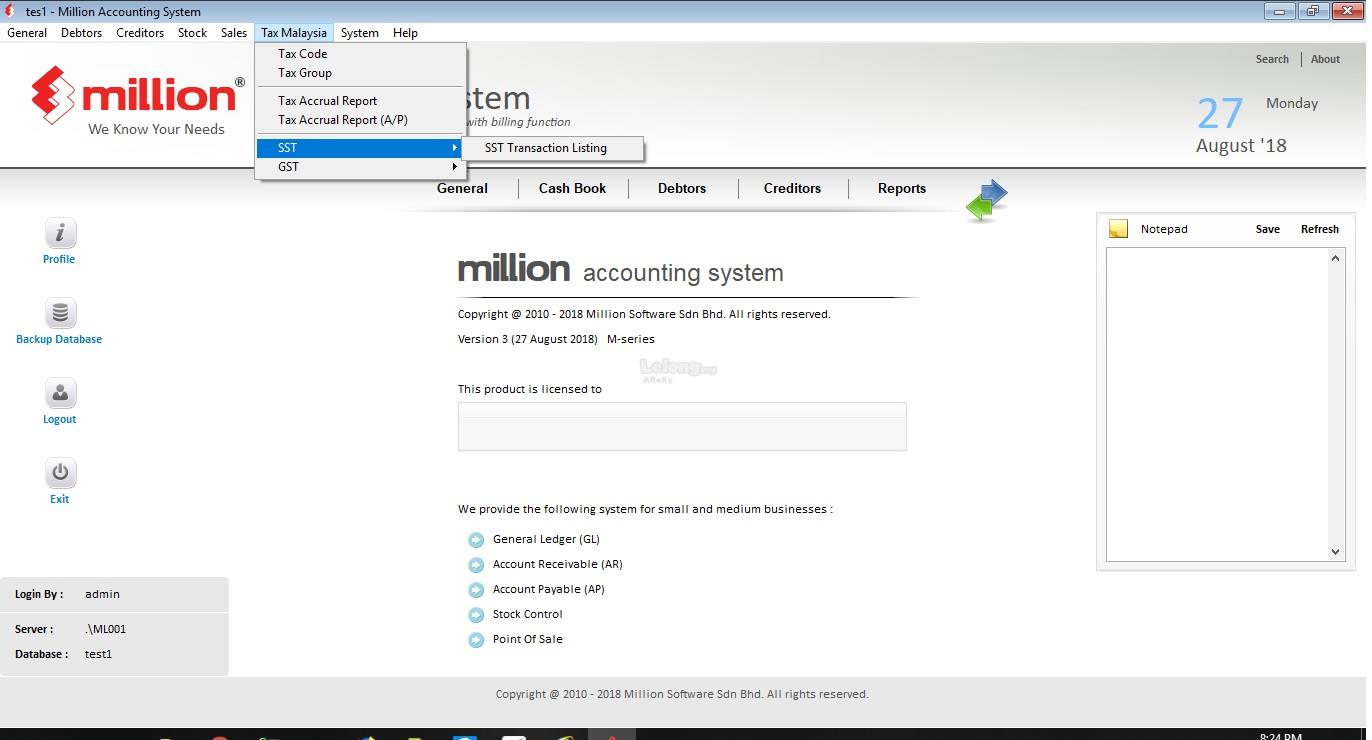Image resolution: width=1372 pixels, height=740 pixels.
Task: Open the General menu
Action: 27,33
